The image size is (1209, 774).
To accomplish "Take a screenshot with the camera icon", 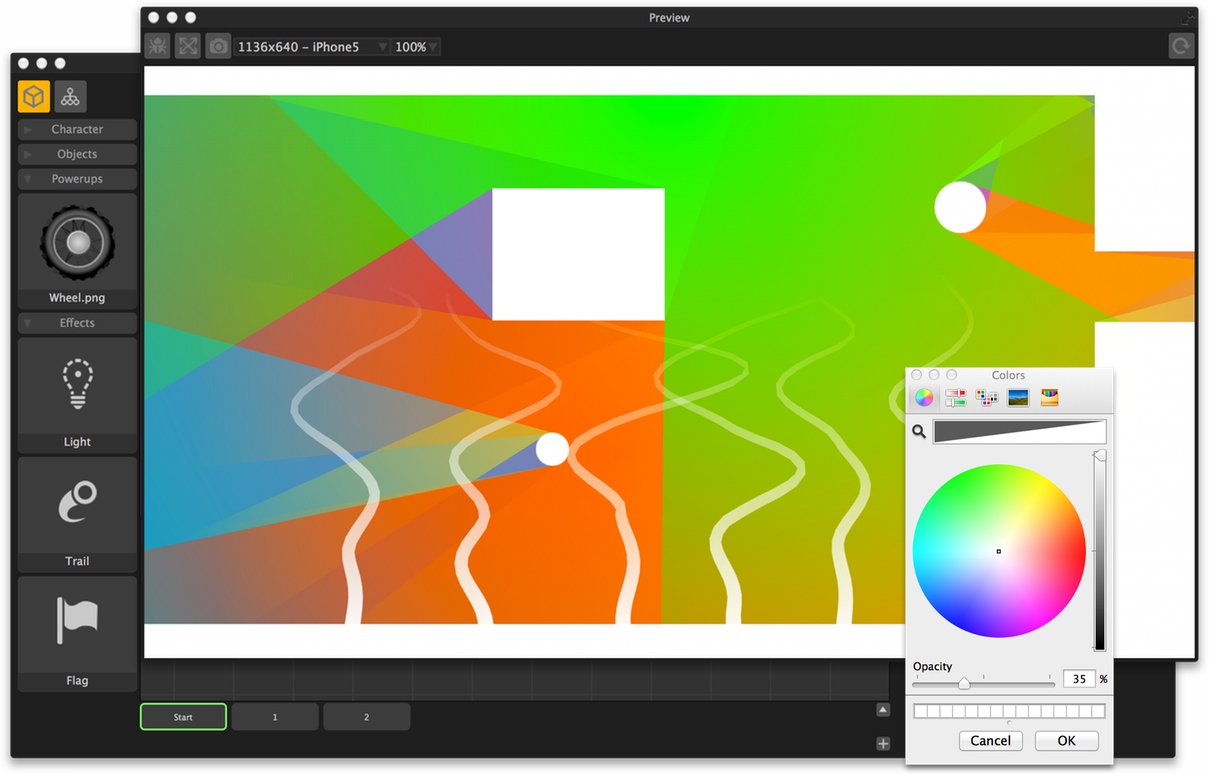I will click(x=218, y=46).
